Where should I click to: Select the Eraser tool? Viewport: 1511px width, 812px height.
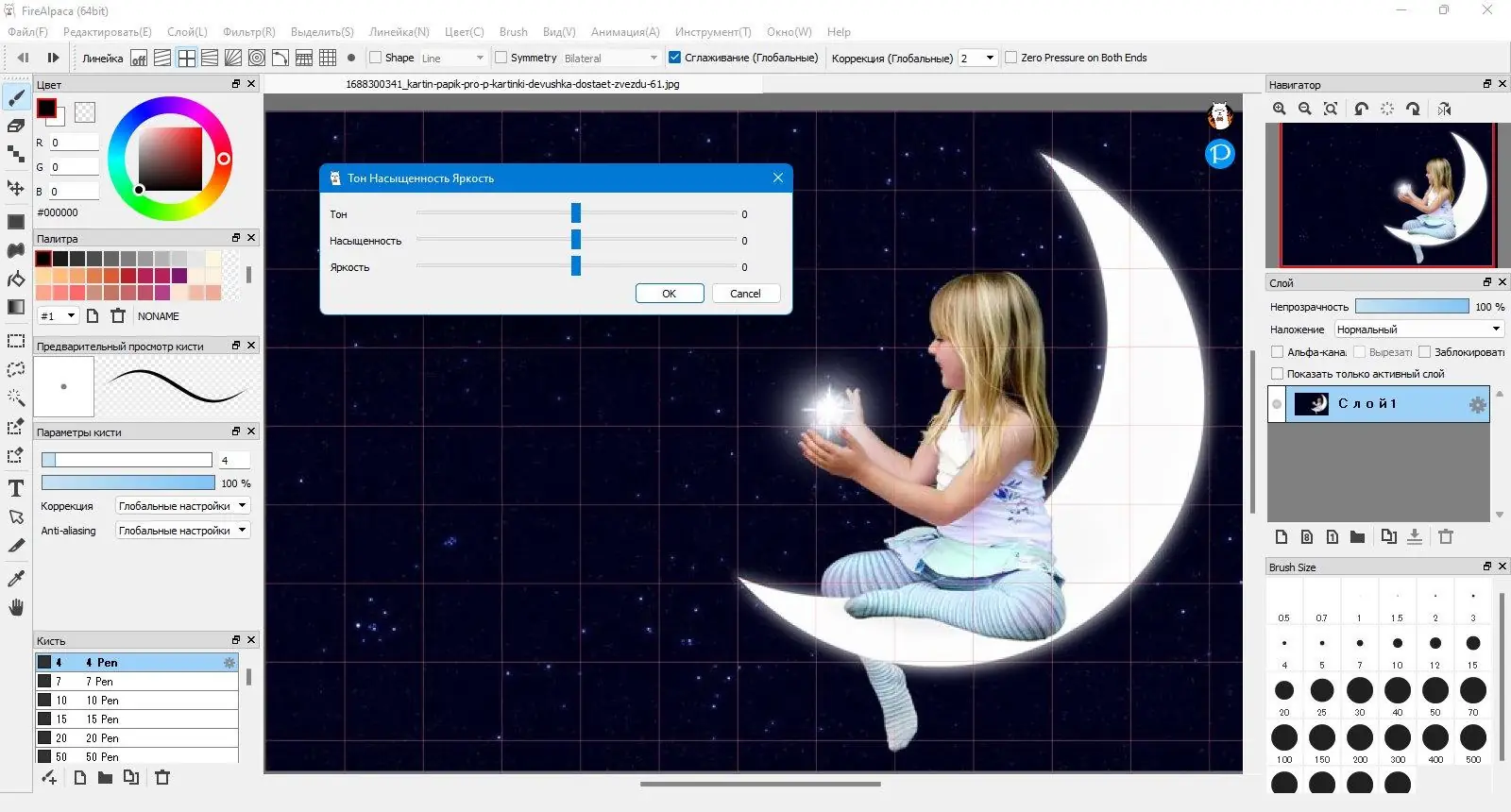[x=16, y=126]
